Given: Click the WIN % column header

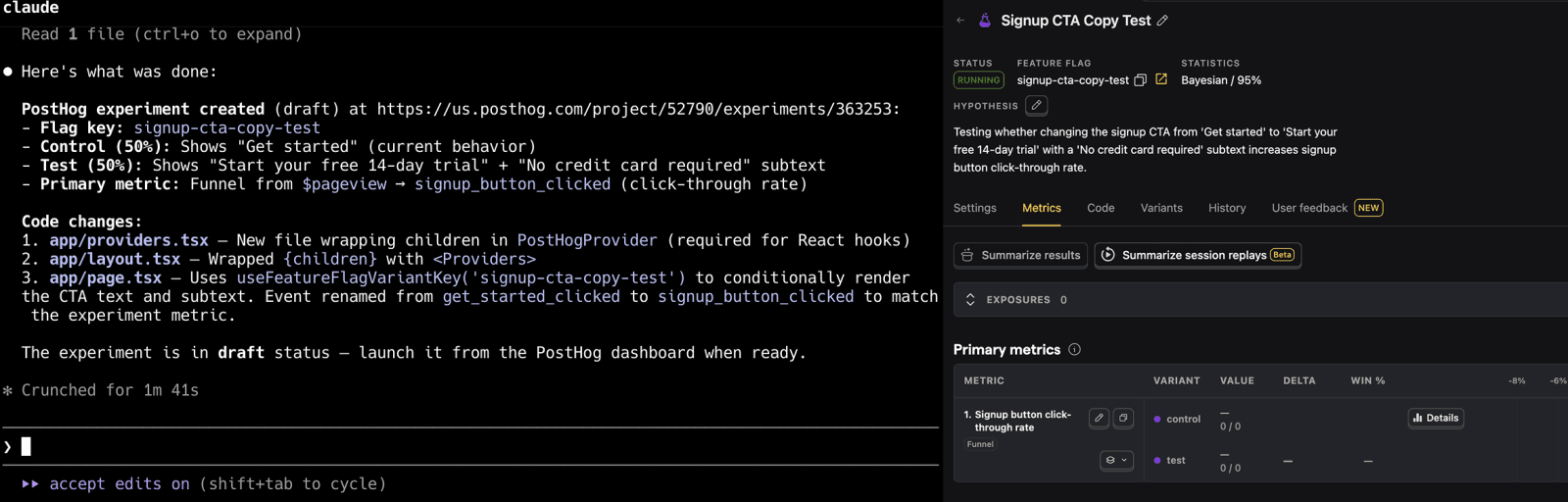Looking at the screenshot, I should point(1368,380).
